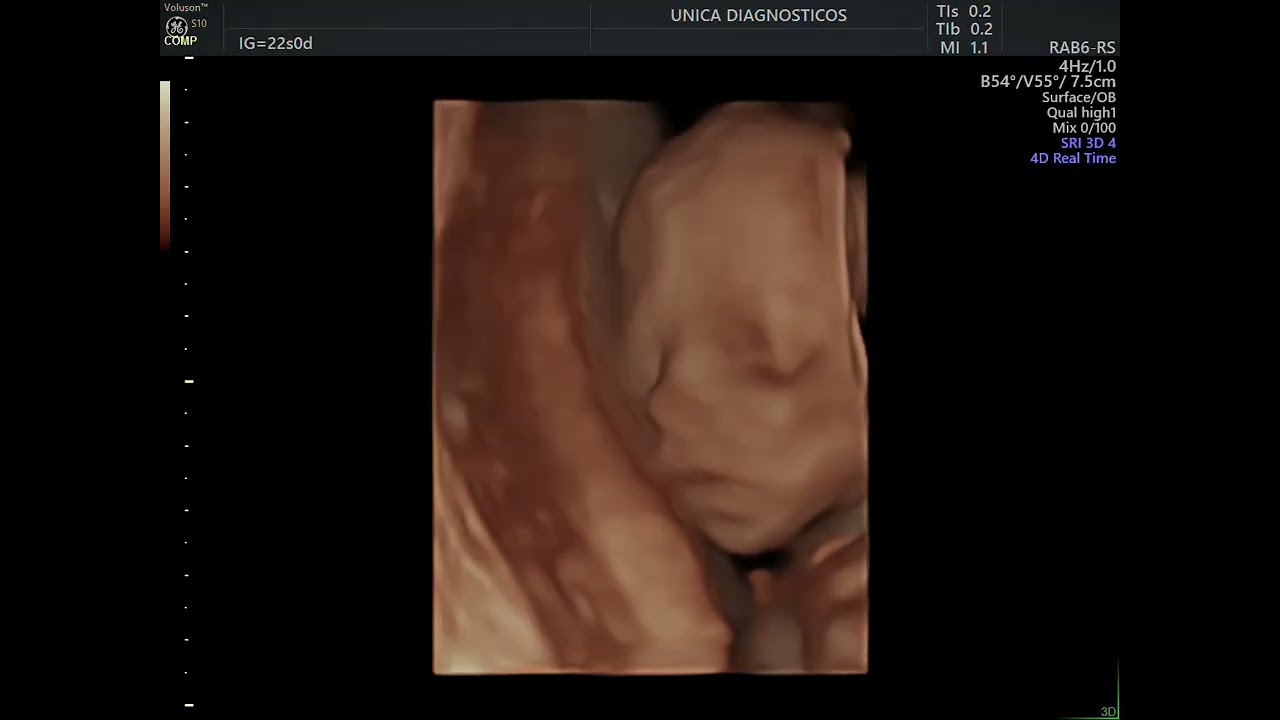This screenshot has height=720, width=1280.
Task: Click the B54°/V55°/ 7.5cm setting
Action: [1048, 82]
